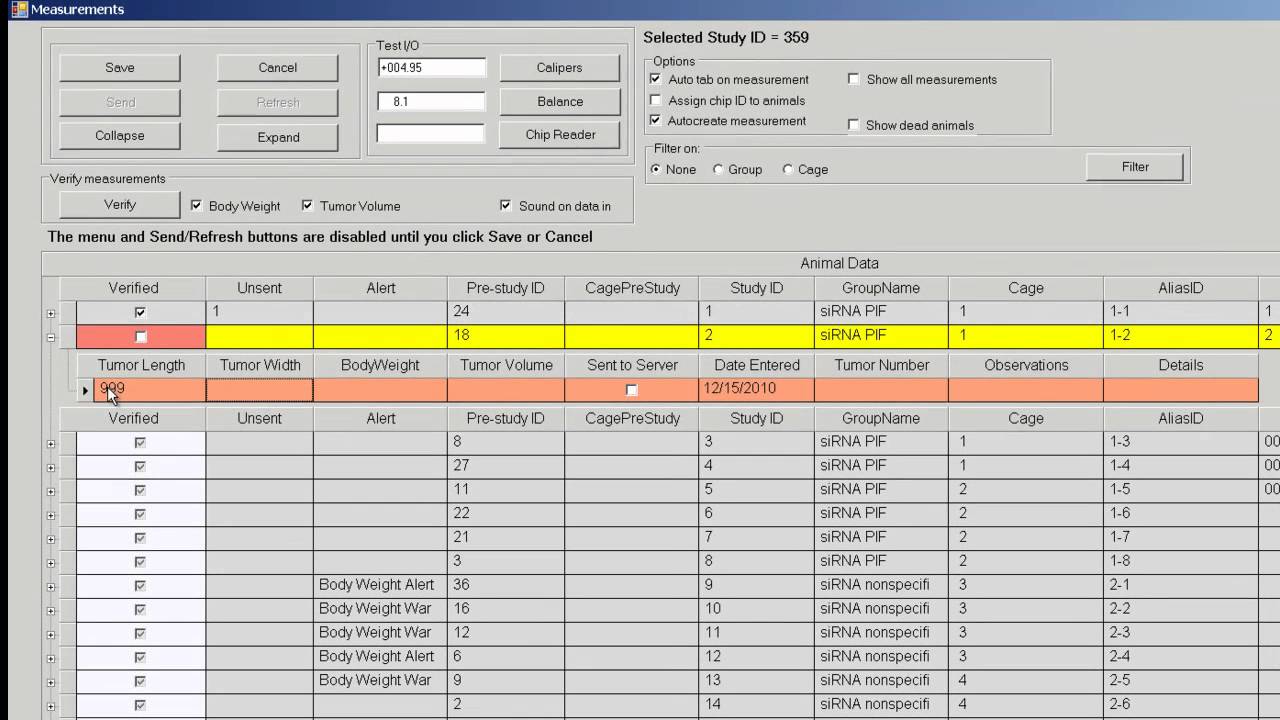Image resolution: width=1280 pixels, height=720 pixels.
Task: Collapse the yellow Study ID 2 row
Action: (51, 338)
